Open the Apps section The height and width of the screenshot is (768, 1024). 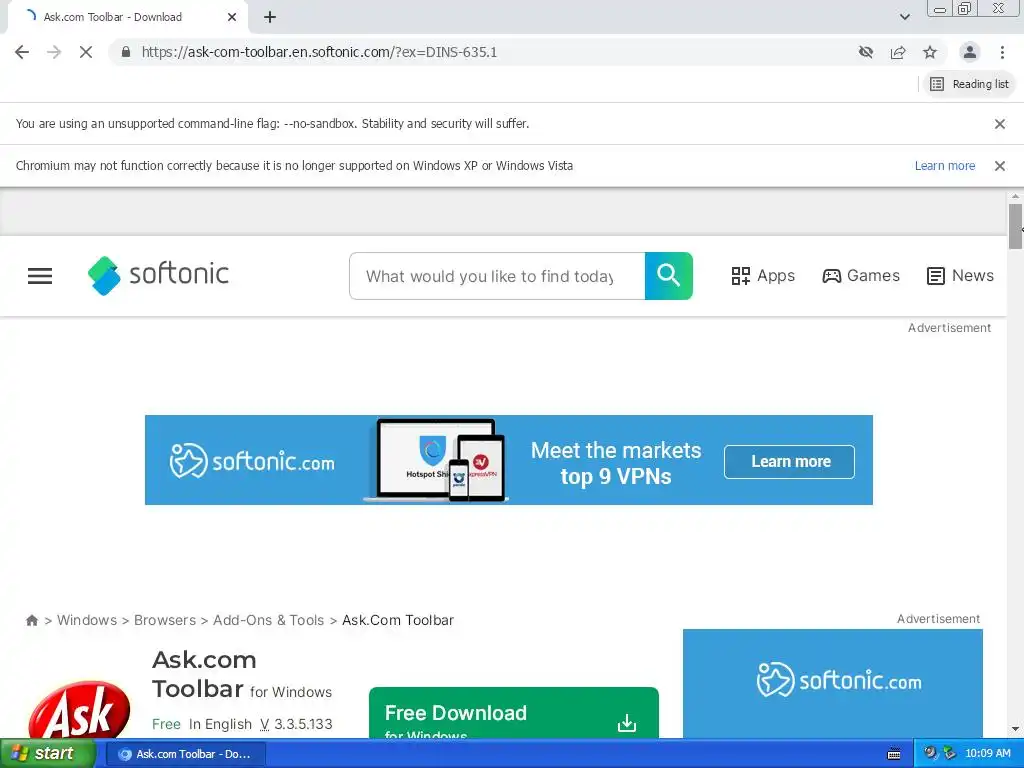pos(763,276)
